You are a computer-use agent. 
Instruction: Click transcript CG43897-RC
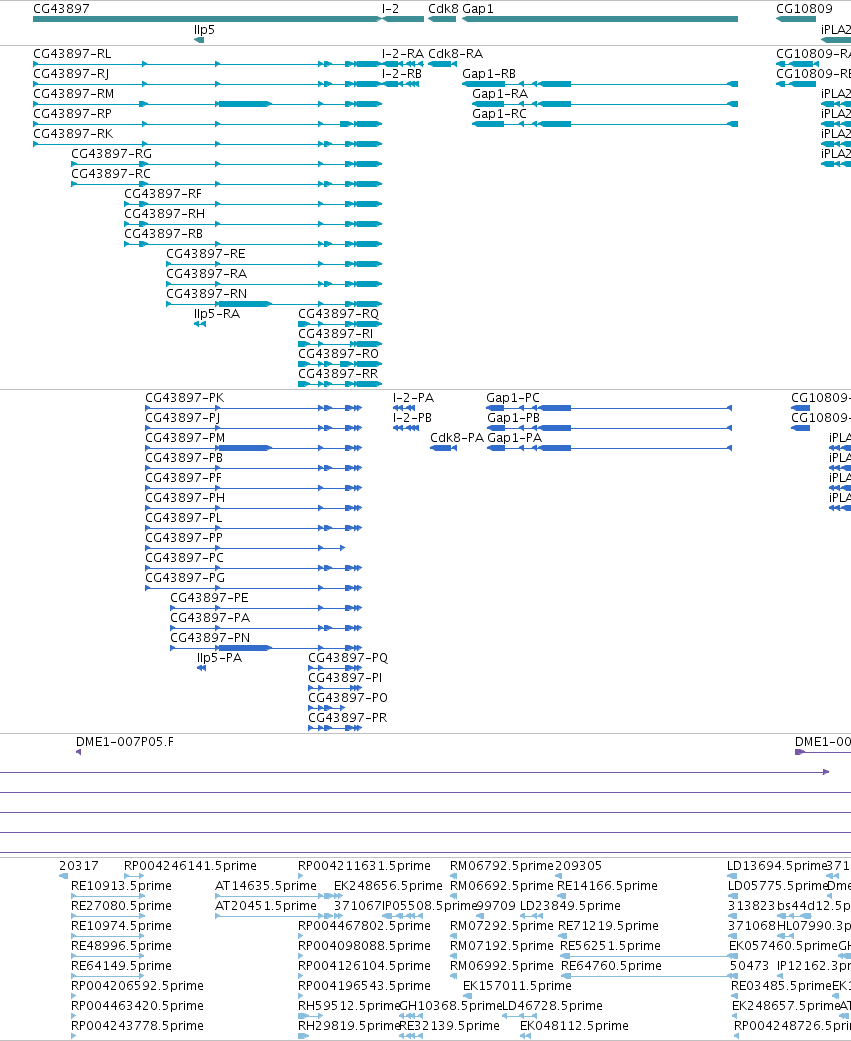(226, 184)
